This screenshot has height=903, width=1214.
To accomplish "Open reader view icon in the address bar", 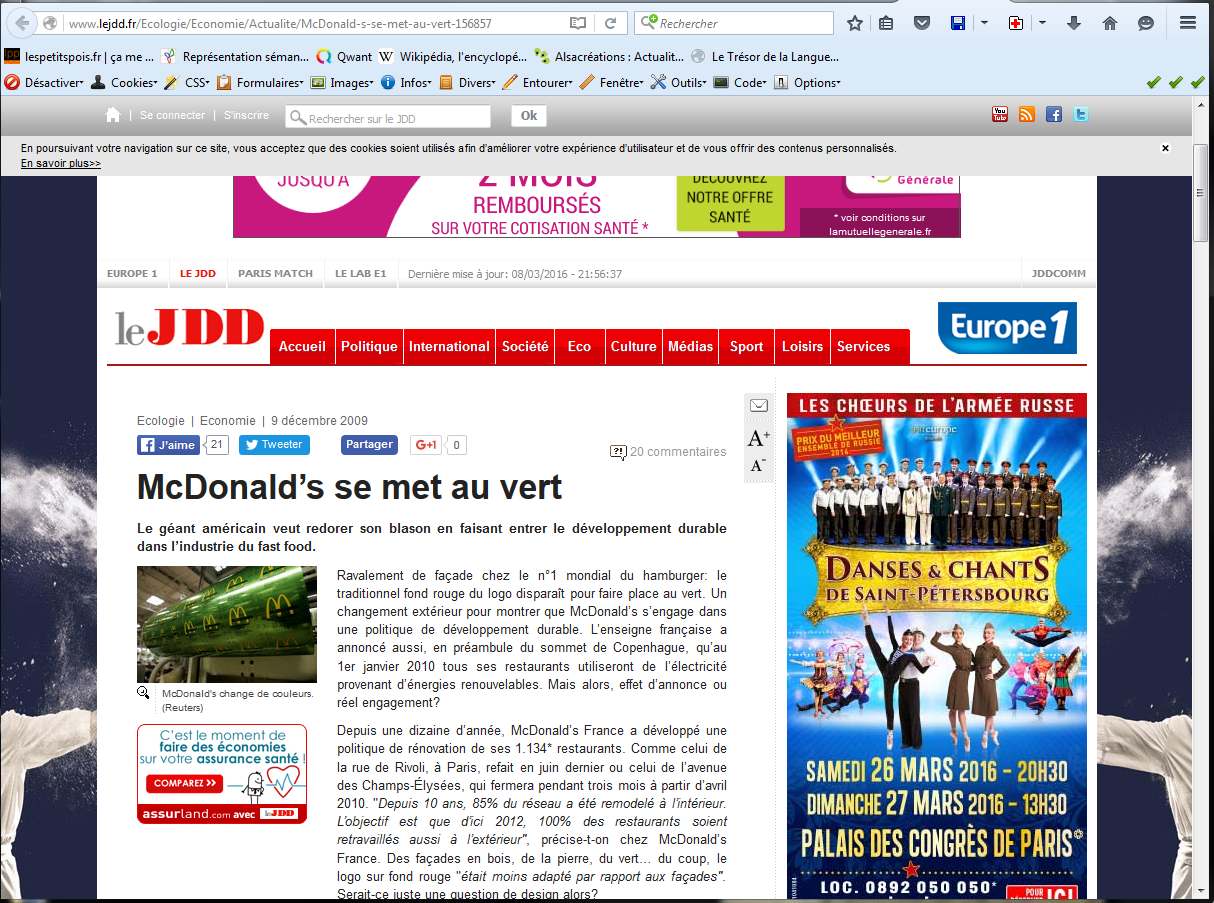I will (578, 23).
